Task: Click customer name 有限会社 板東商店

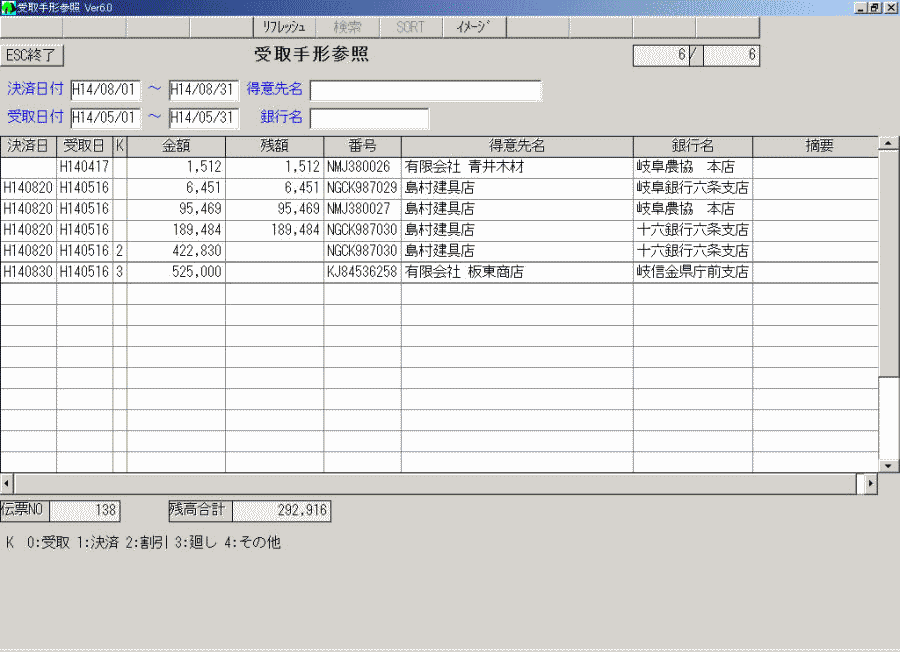Action: pos(464,272)
